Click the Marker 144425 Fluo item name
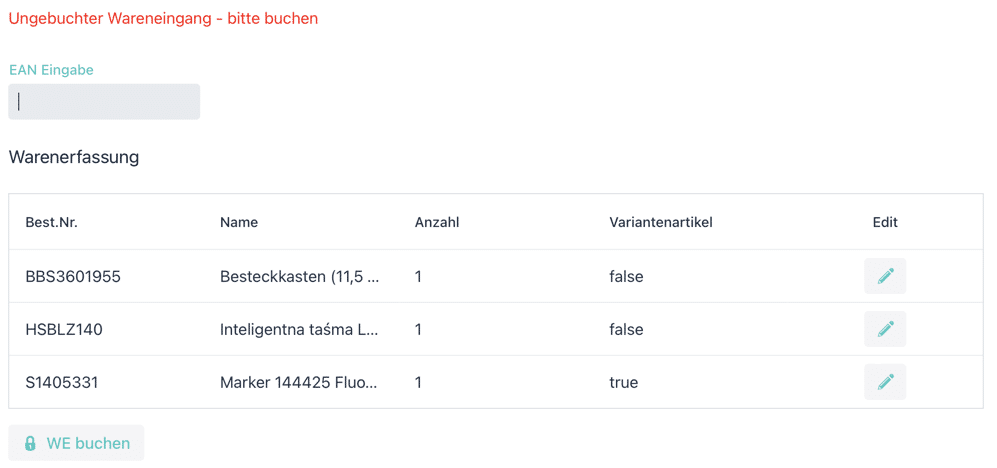 pyautogui.click(x=299, y=382)
